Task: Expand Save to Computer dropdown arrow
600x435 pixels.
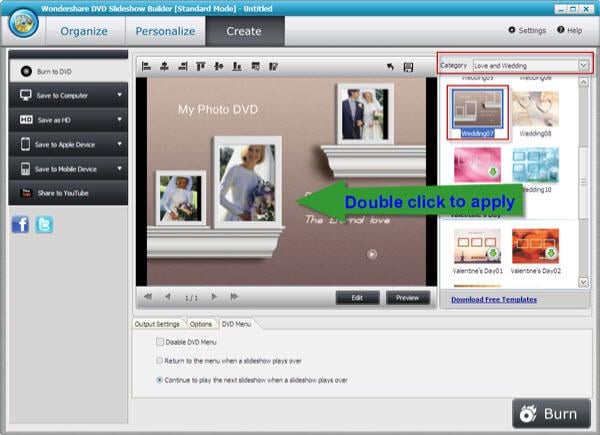Action: click(119, 95)
